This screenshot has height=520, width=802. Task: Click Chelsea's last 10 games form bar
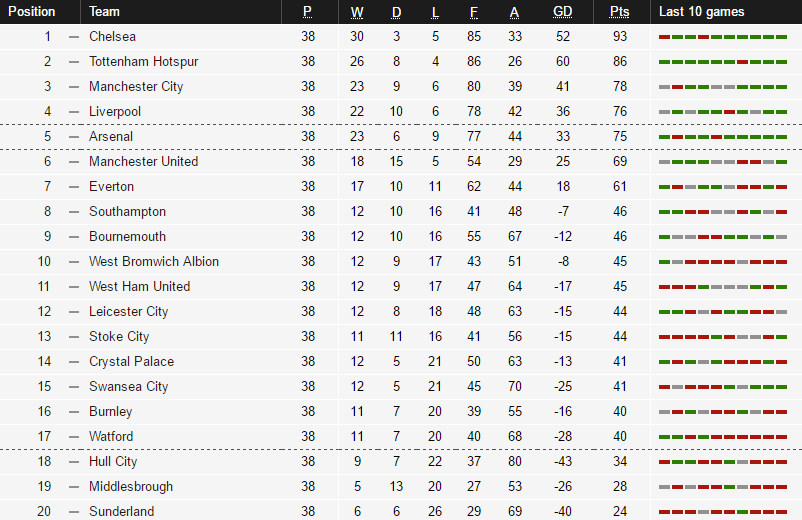pyautogui.click(x=723, y=37)
